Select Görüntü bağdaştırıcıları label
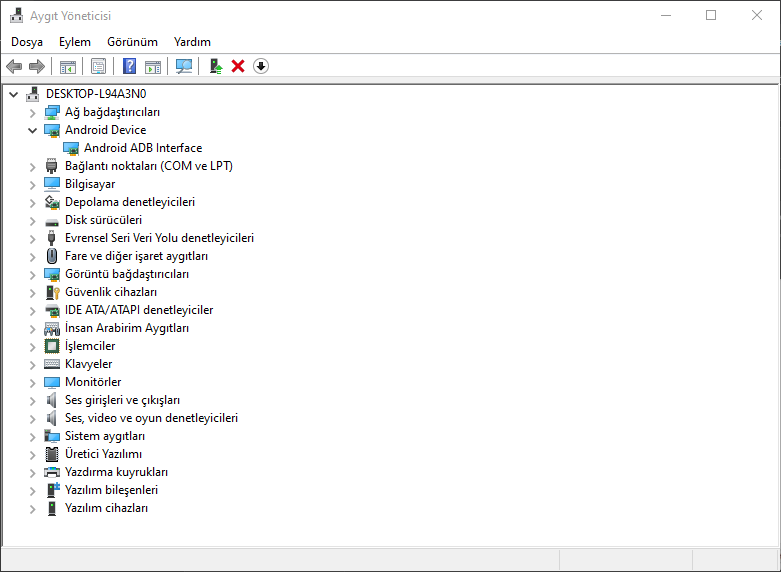781x572 pixels. [127, 274]
